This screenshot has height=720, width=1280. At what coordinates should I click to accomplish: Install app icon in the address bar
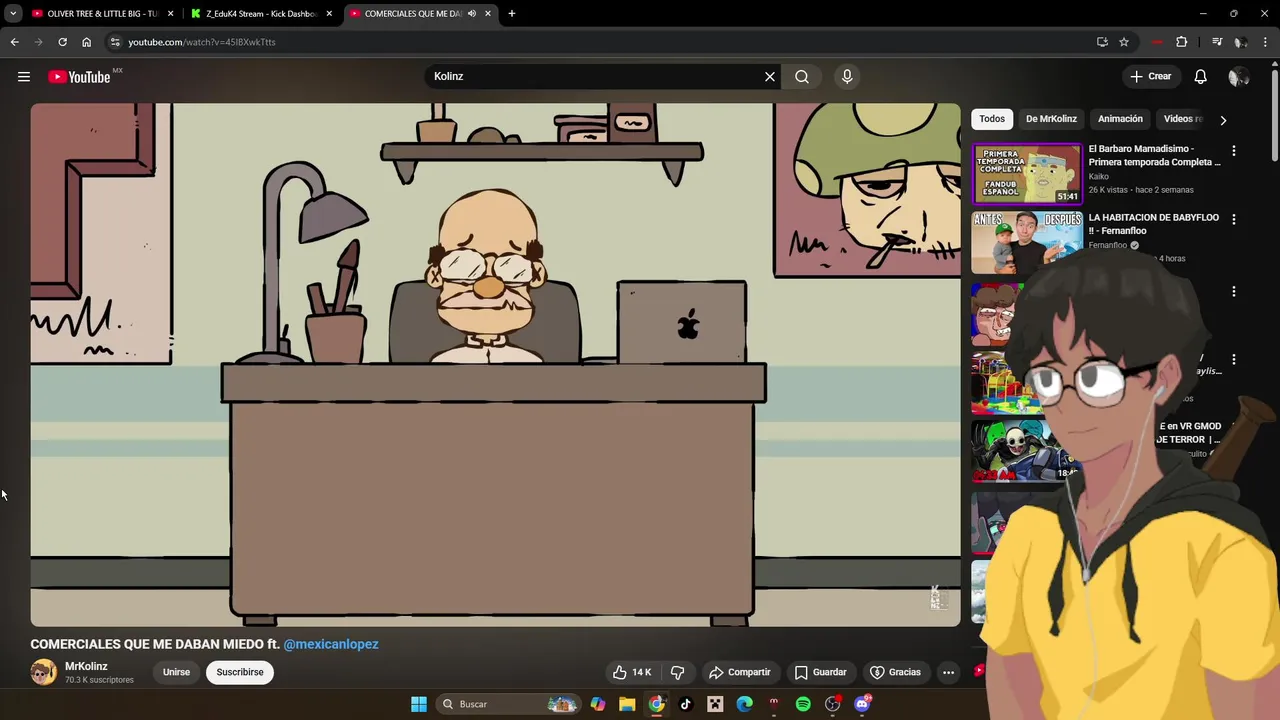1102,42
